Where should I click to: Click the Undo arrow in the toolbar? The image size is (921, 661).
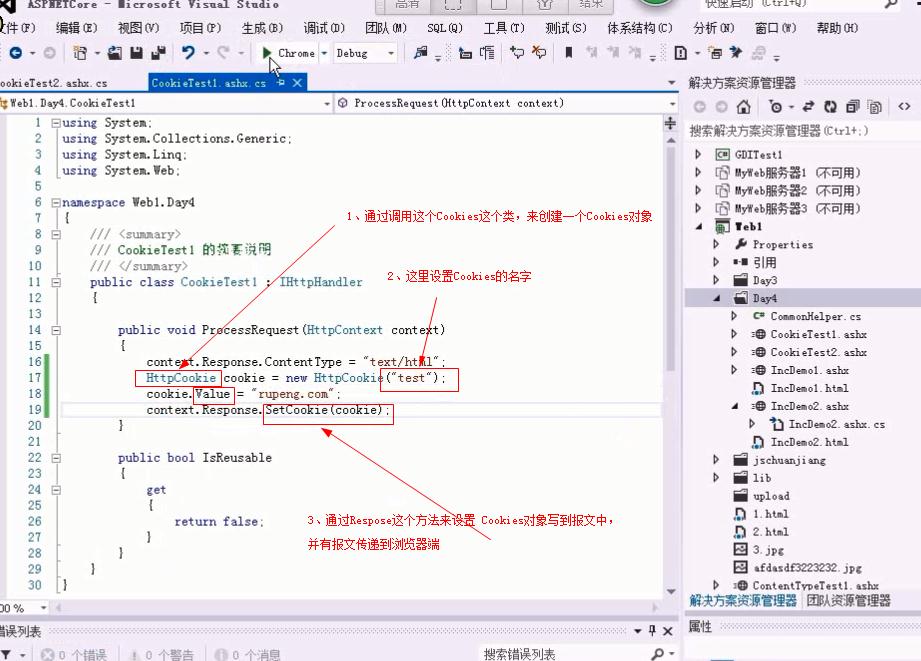[x=188, y=53]
